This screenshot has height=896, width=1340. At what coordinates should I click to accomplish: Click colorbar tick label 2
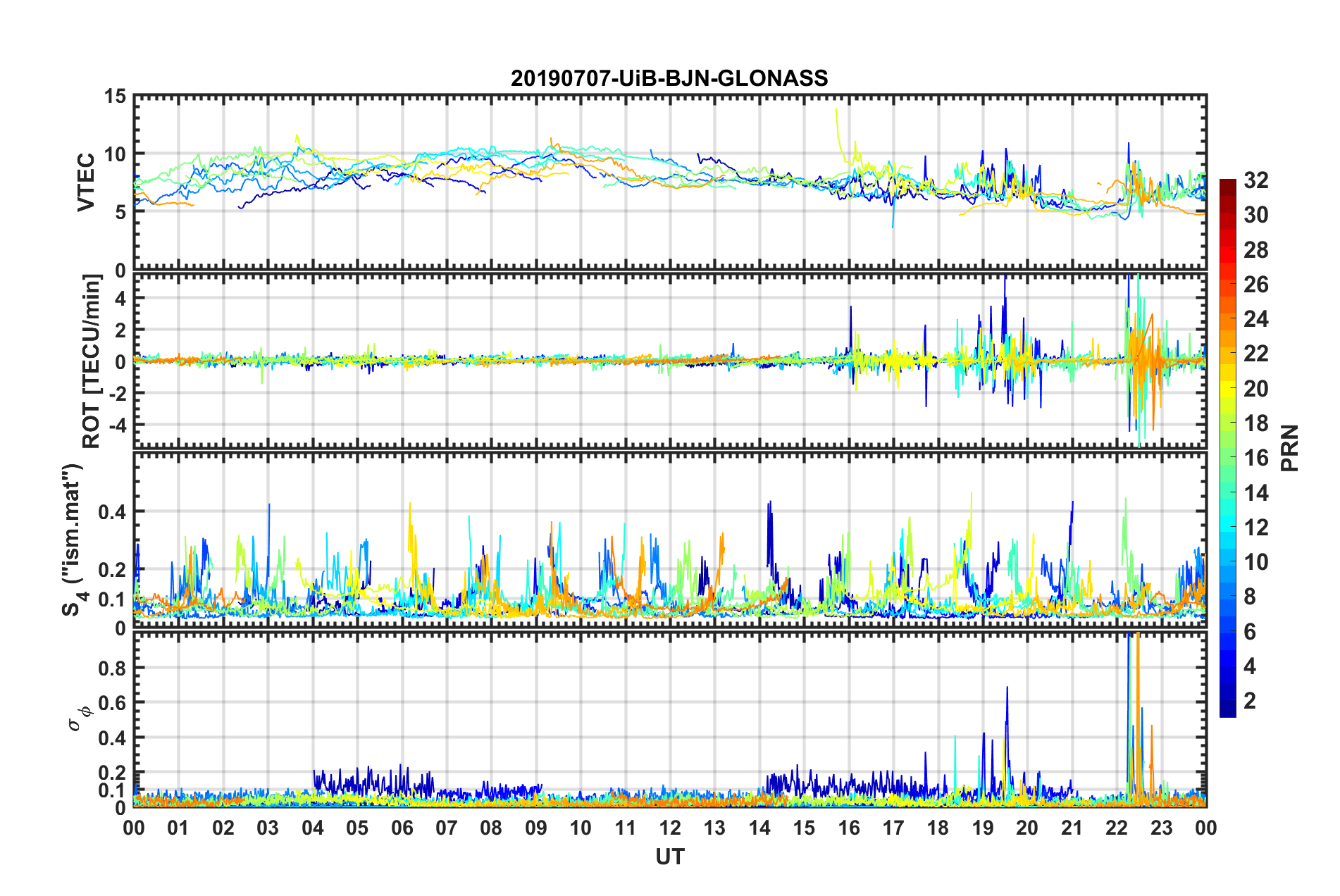coord(1250,701)
